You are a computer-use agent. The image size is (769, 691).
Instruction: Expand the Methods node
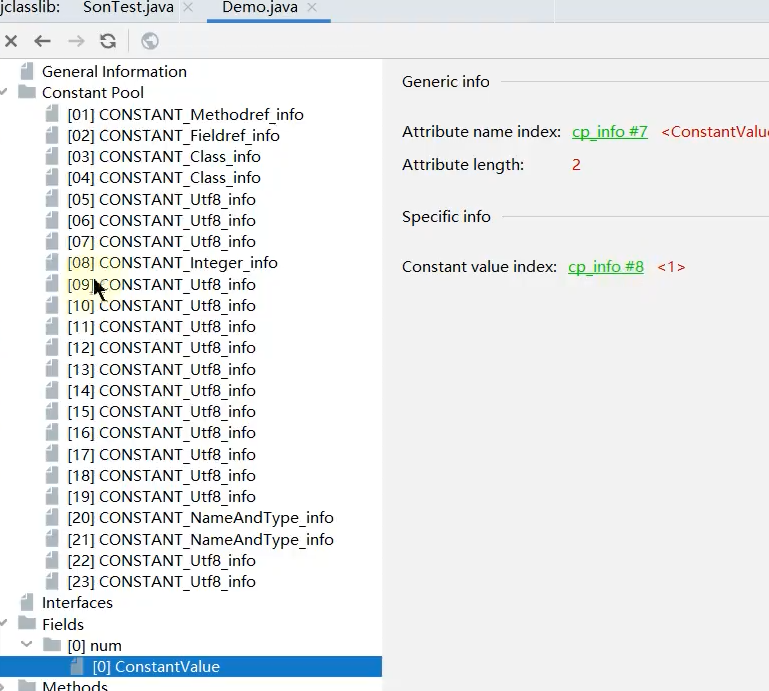click(x=4, y=686)
